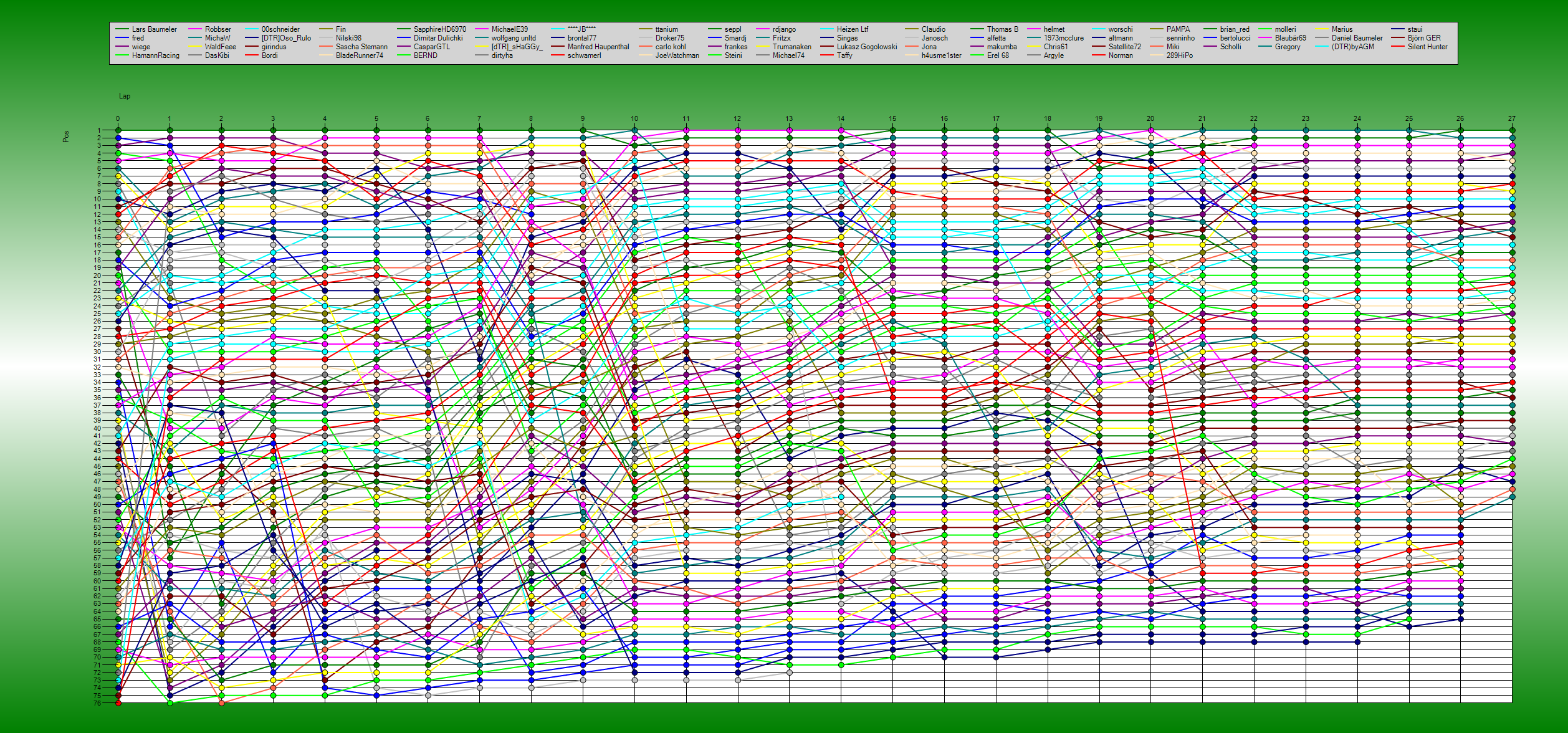This screenshot has width=1568, height=733.
Task: Click the Björn GER legend entry
Action: point(1423,38)
